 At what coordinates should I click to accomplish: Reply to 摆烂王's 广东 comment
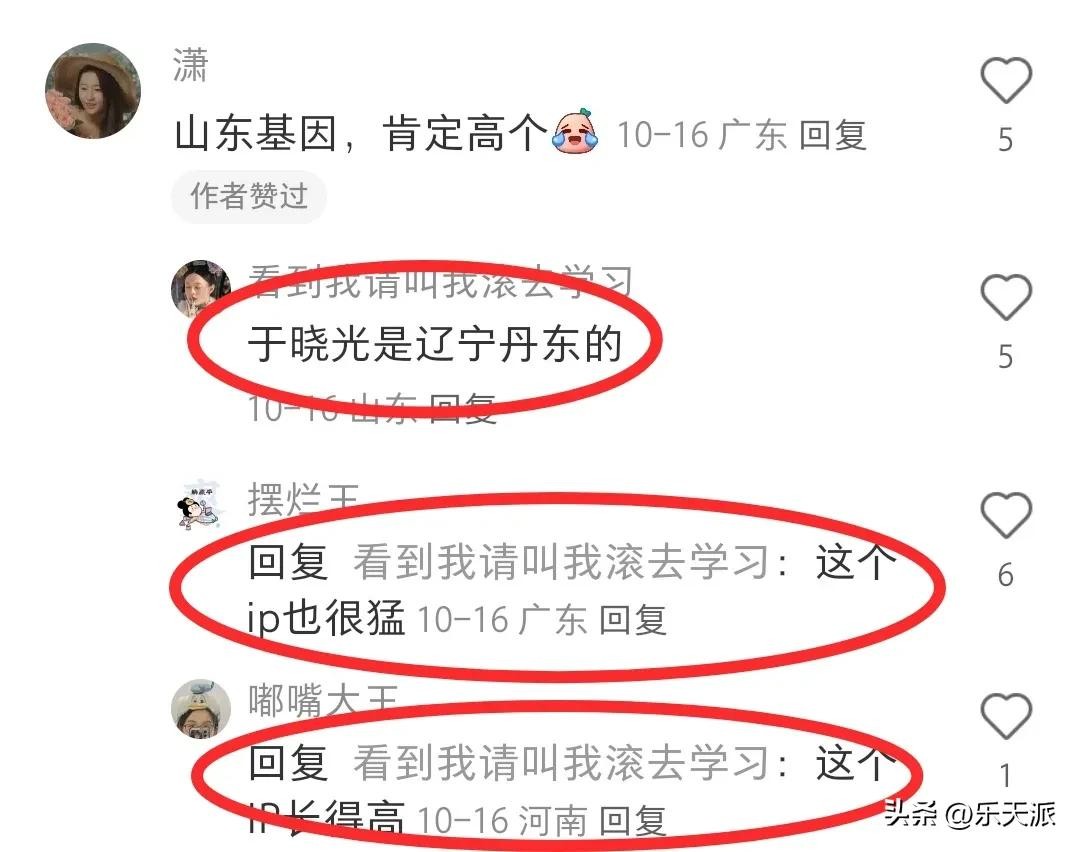[632, 619]
